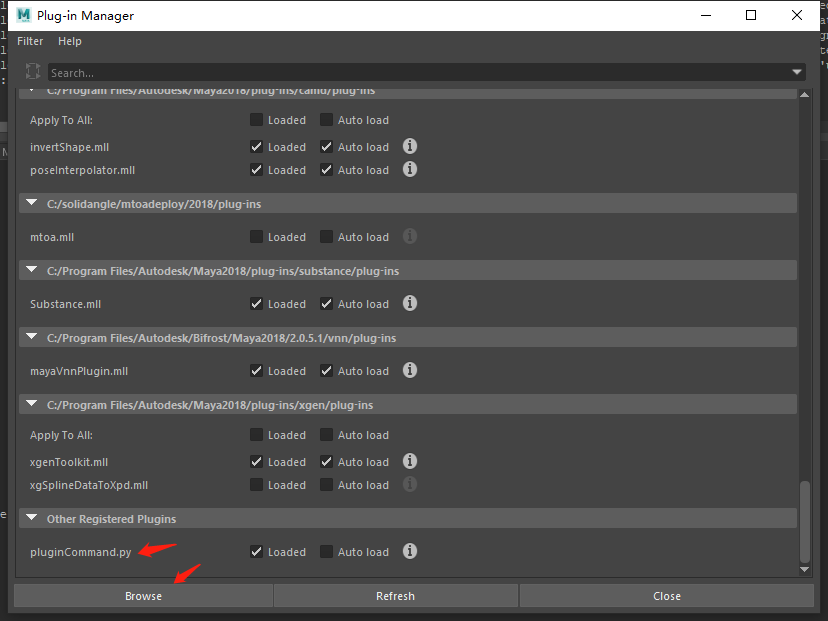Open the Help menu

(70, 41)
